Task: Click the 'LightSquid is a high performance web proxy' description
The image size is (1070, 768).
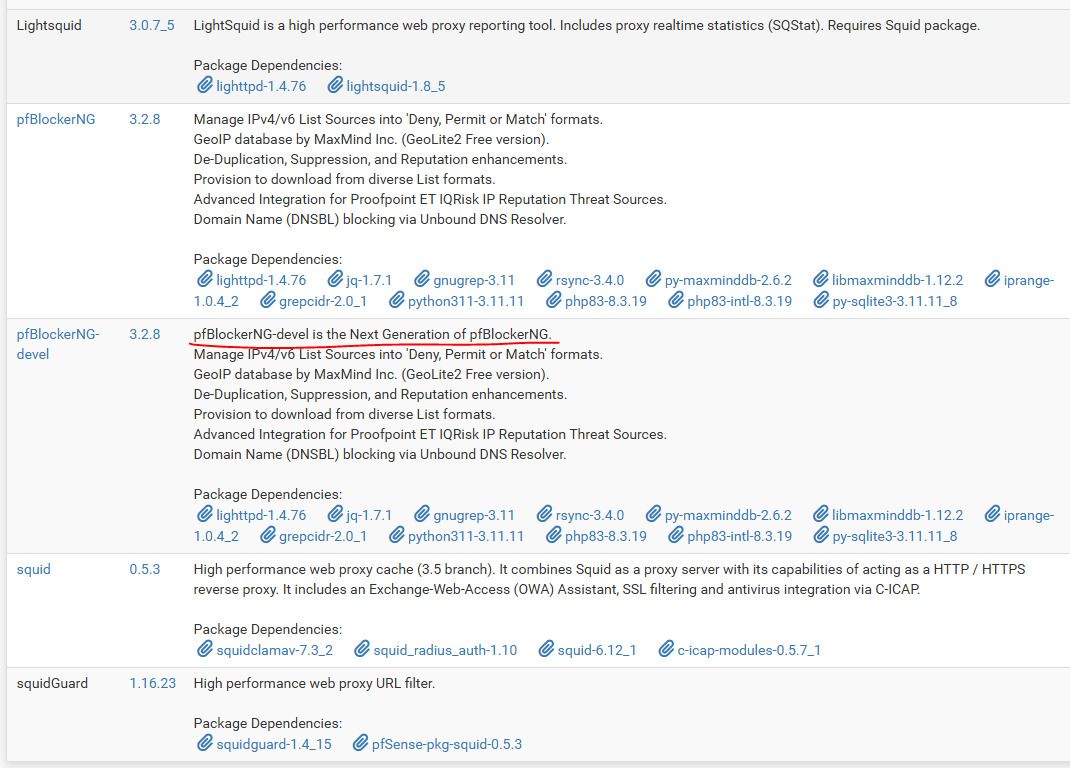Action: tap(587, 26)
